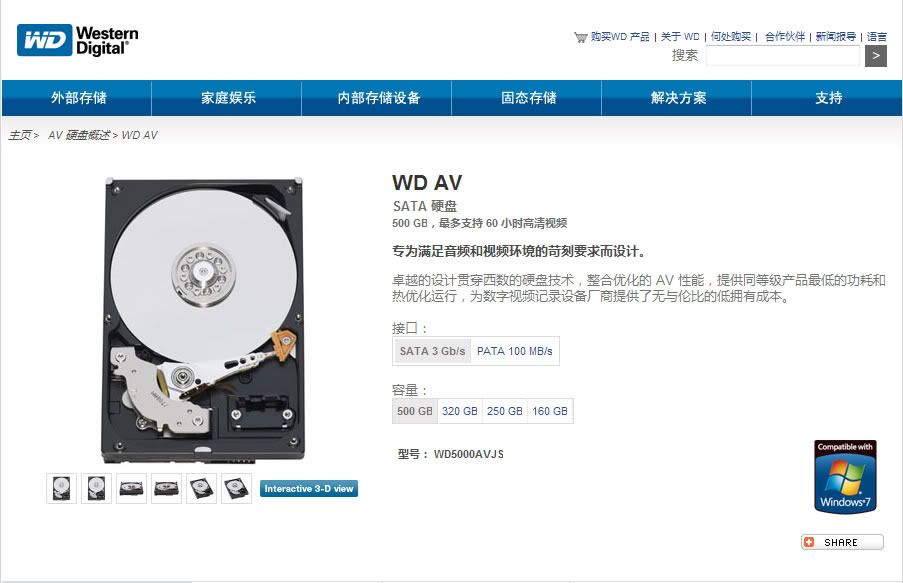Open the 支持 menu

[x=828, y=98]
